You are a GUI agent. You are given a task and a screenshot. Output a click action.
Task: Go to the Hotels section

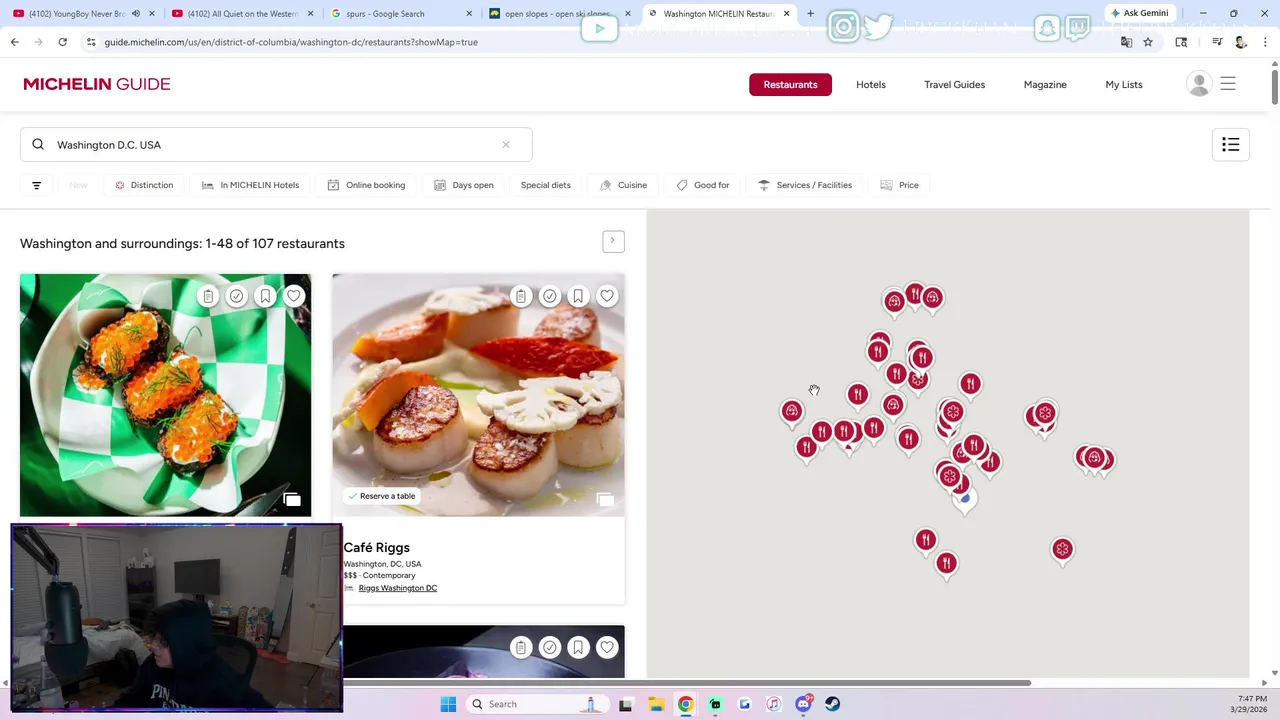[871, 84]
